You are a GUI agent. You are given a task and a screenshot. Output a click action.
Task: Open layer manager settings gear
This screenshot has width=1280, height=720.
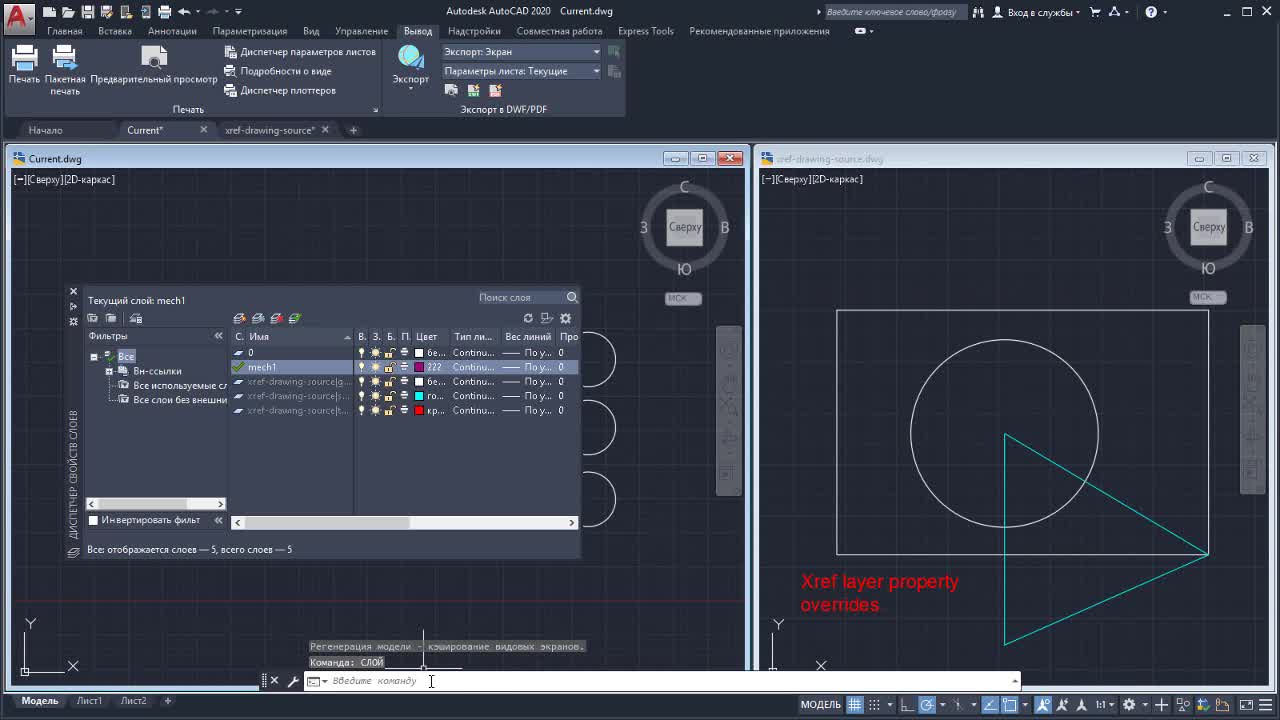point(565,318)
